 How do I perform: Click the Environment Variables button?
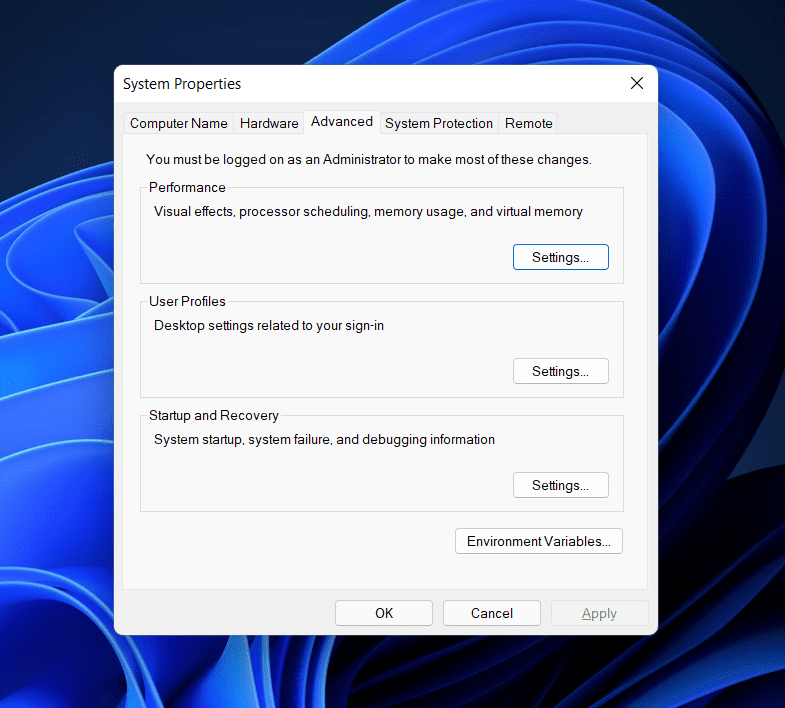538,541
